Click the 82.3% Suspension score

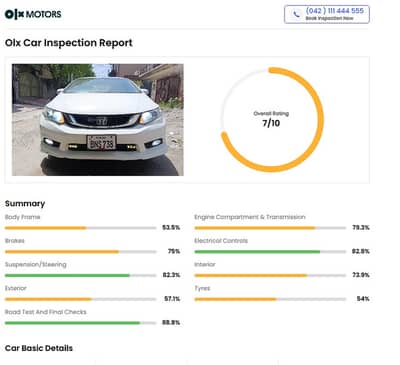point(171,275)
